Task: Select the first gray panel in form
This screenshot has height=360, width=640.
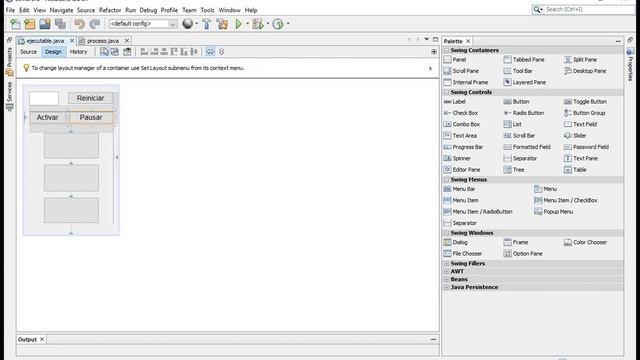Action: (x=71, y=146)
